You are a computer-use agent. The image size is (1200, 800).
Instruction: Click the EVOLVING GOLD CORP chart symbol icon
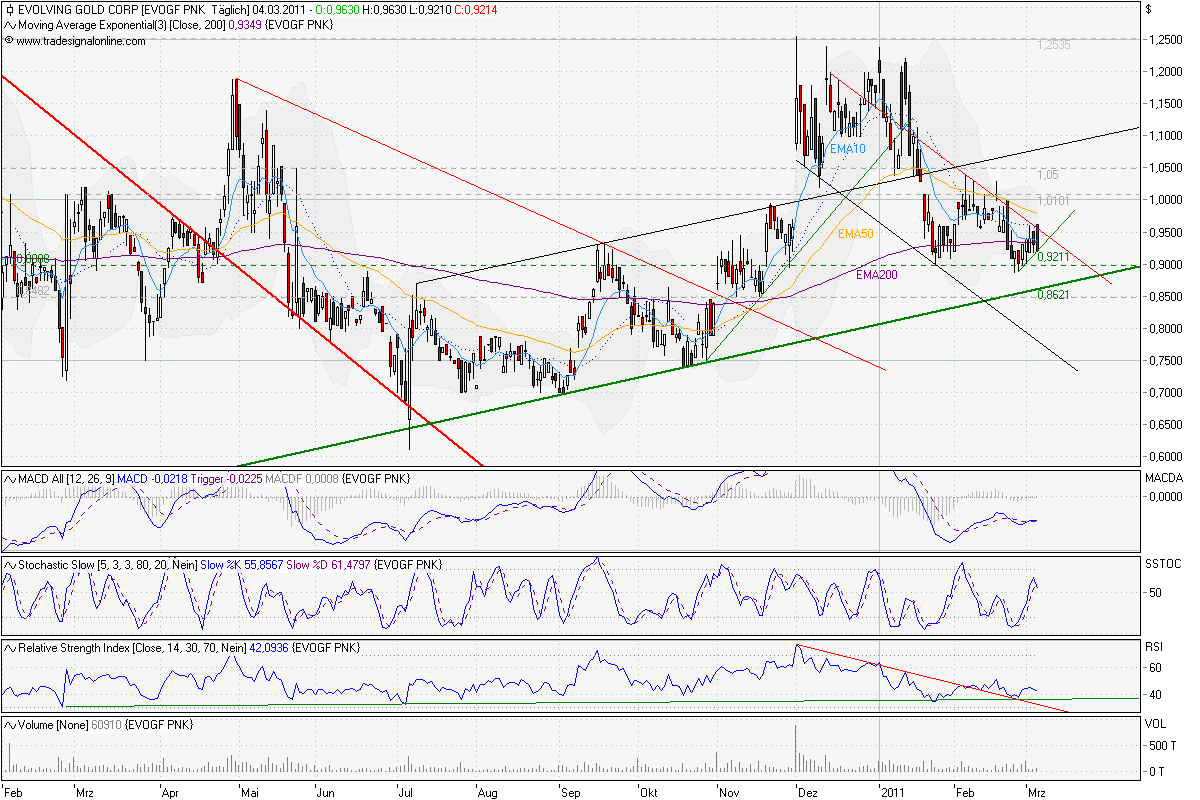pos(8,8)
